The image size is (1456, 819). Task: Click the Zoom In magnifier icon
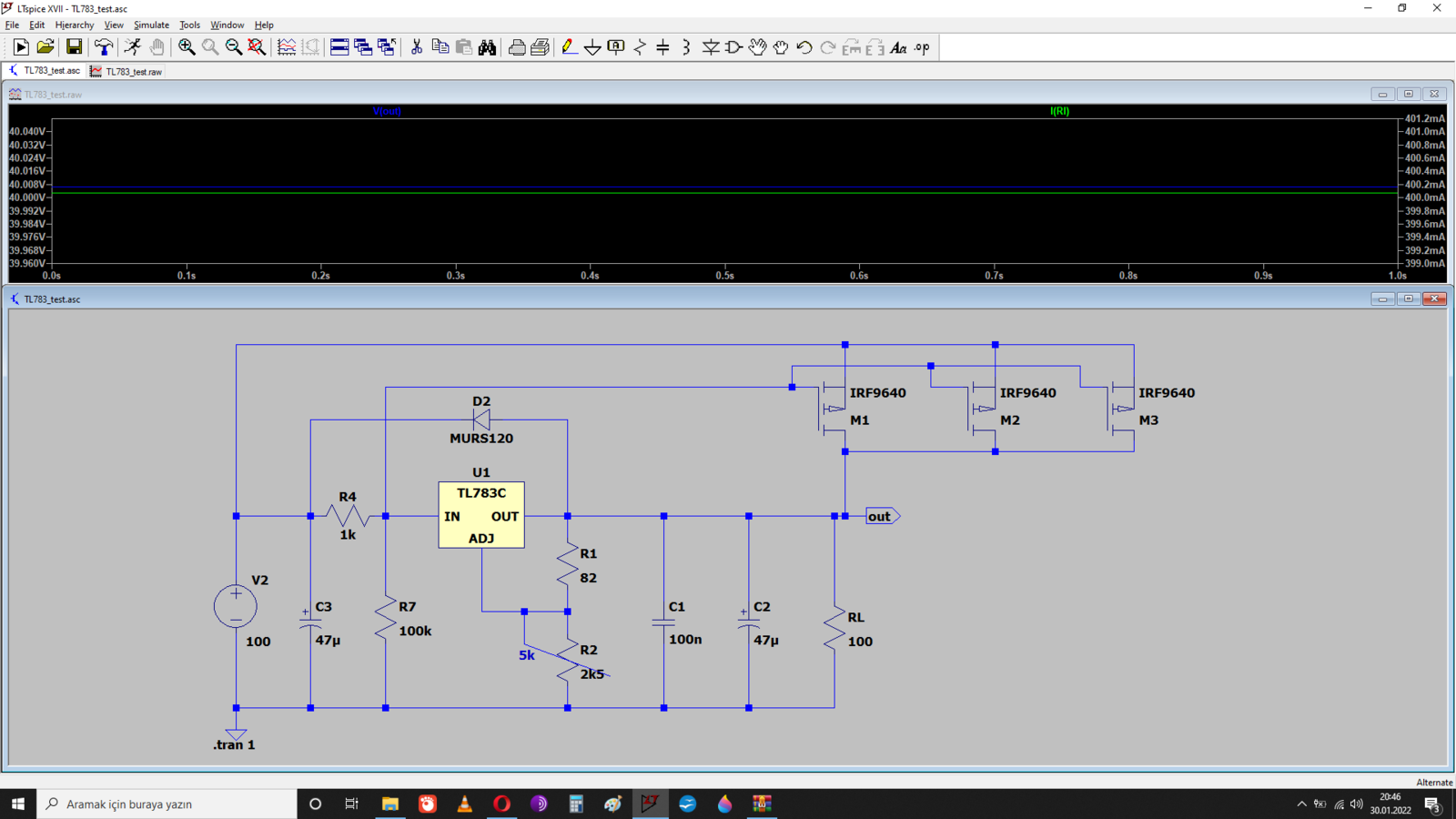(x=187, y=47)
